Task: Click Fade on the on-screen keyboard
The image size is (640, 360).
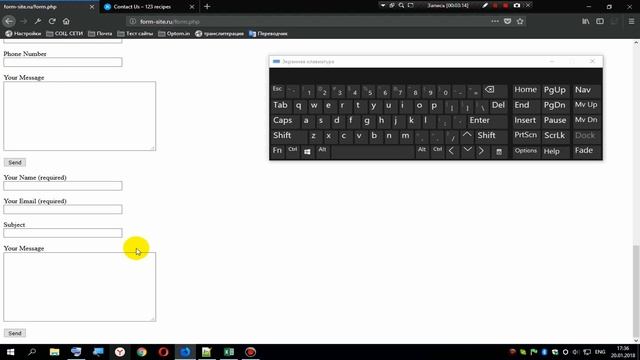Action: [586, 151]
